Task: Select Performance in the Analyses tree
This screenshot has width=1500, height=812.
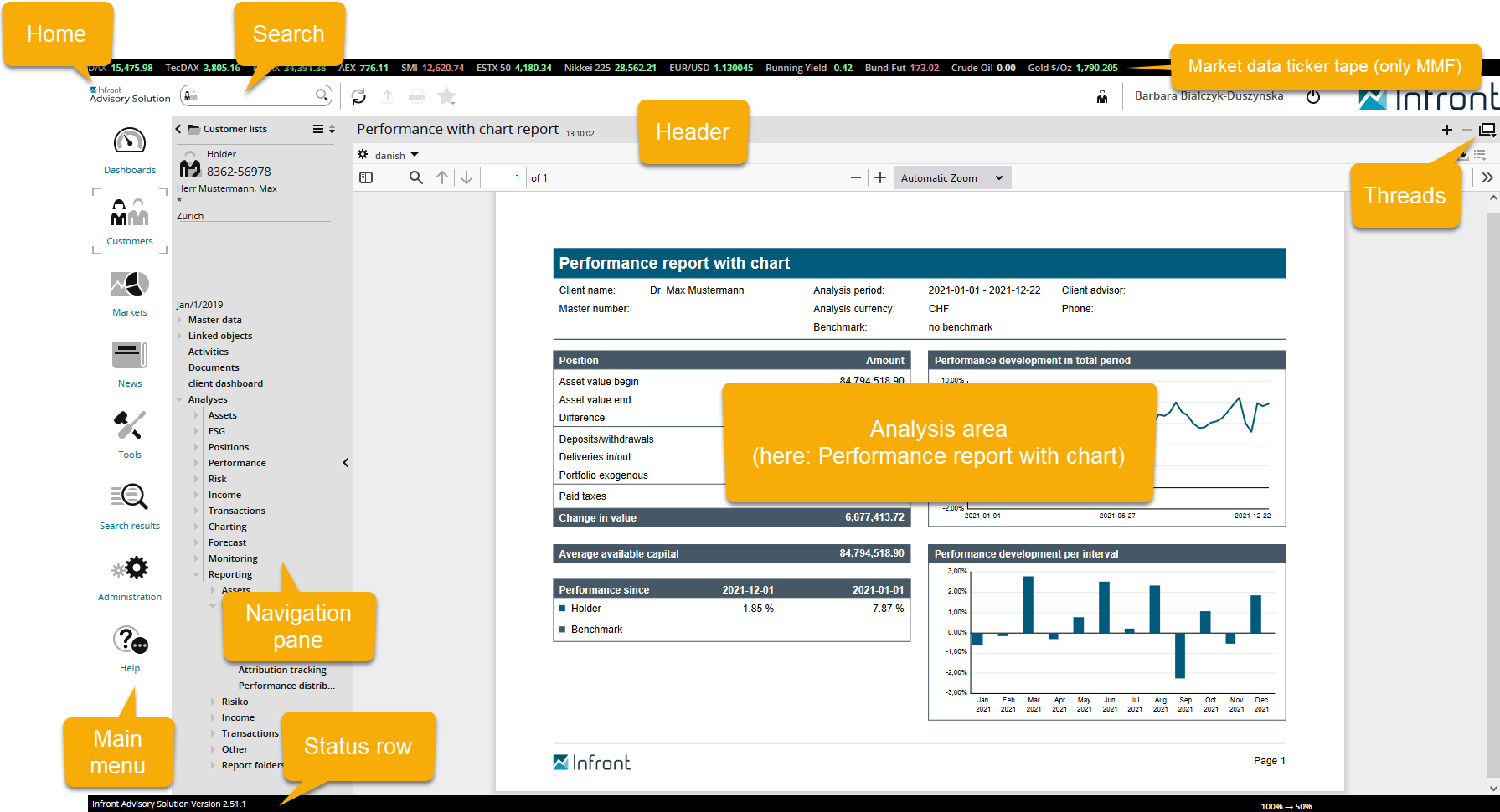Action: [x=237, y=463]
